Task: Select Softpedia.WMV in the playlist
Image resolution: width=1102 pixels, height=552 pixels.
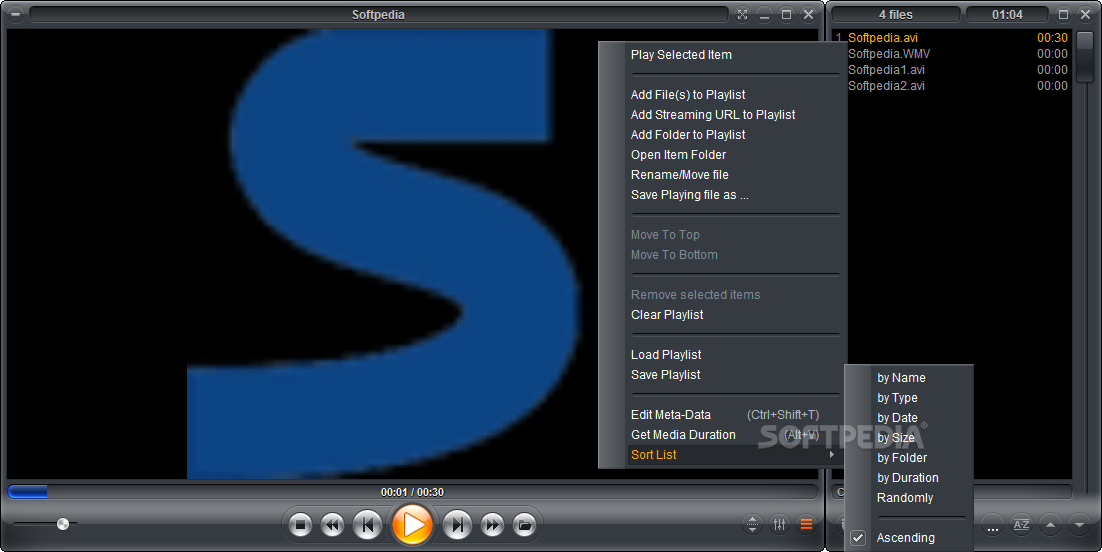Action: coord(888,54)
